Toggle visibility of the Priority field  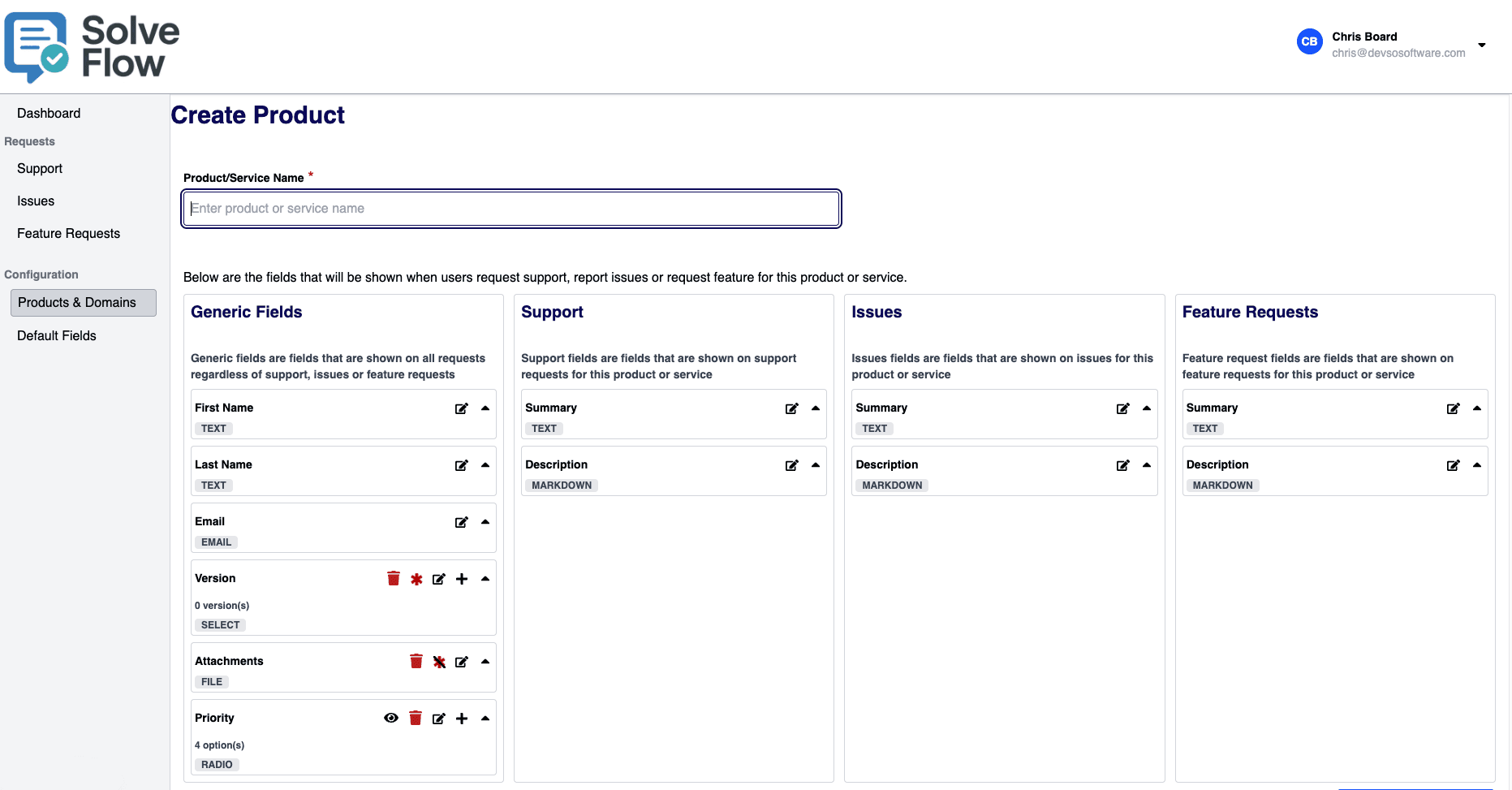(390, 718)
